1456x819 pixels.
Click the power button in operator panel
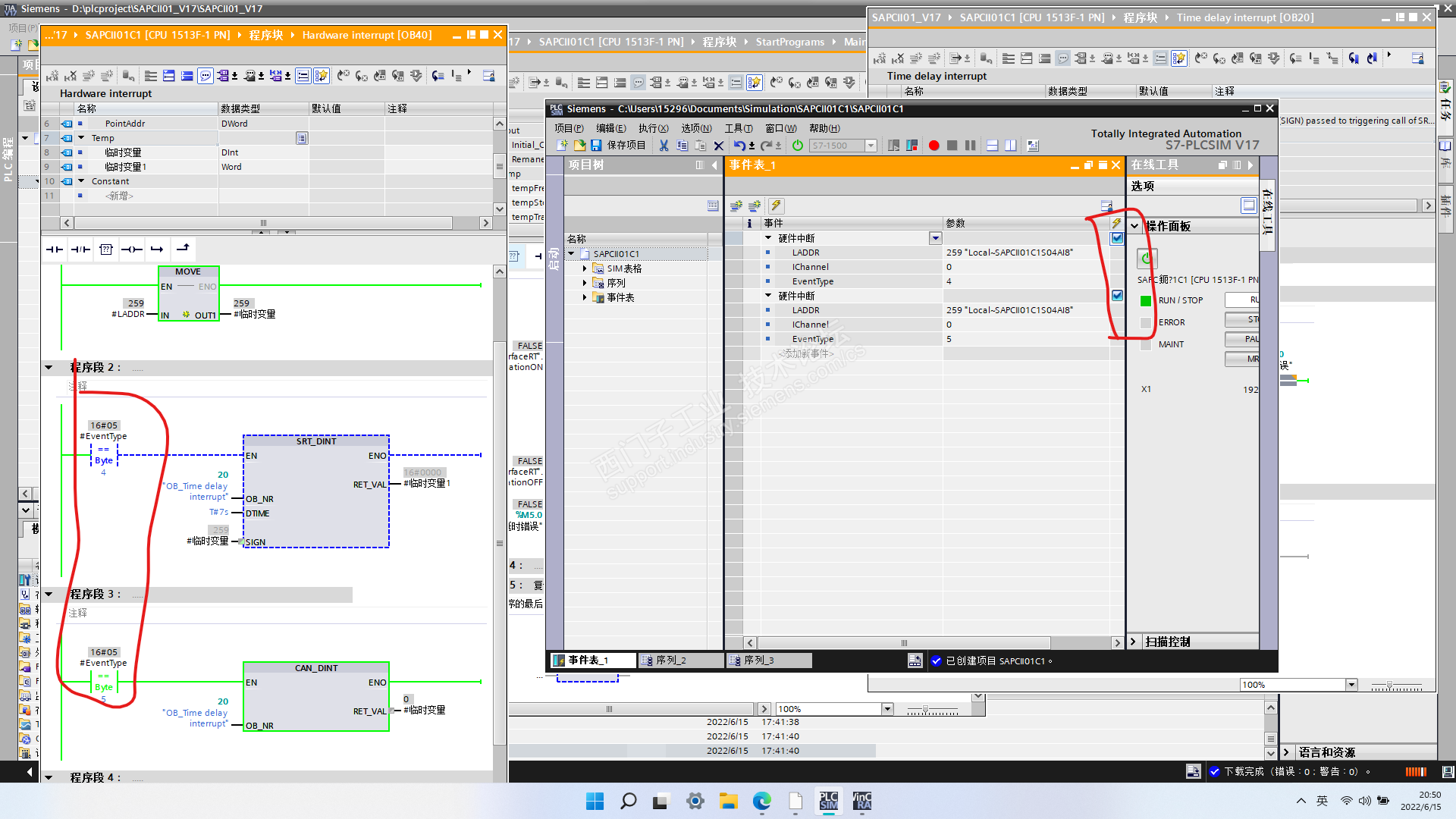1146,259
